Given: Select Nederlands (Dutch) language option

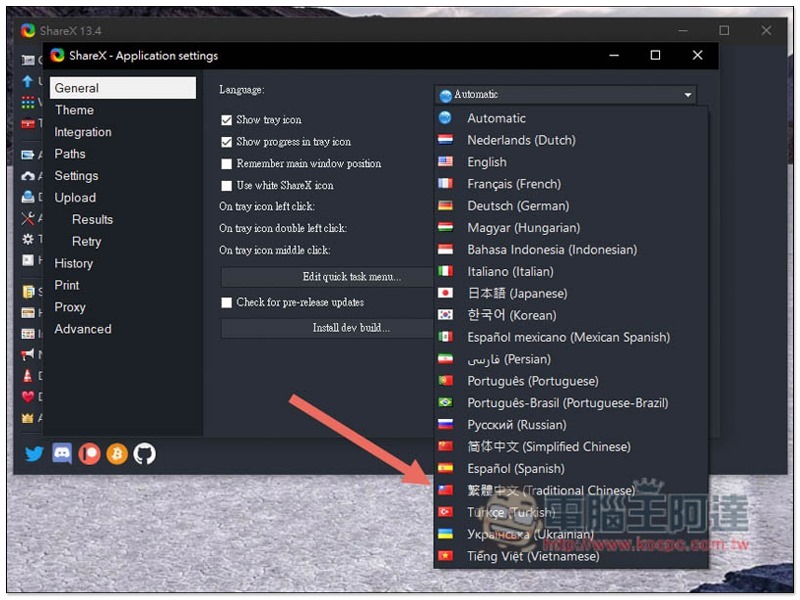Looking at the screenshot, I should coord(571,140).
